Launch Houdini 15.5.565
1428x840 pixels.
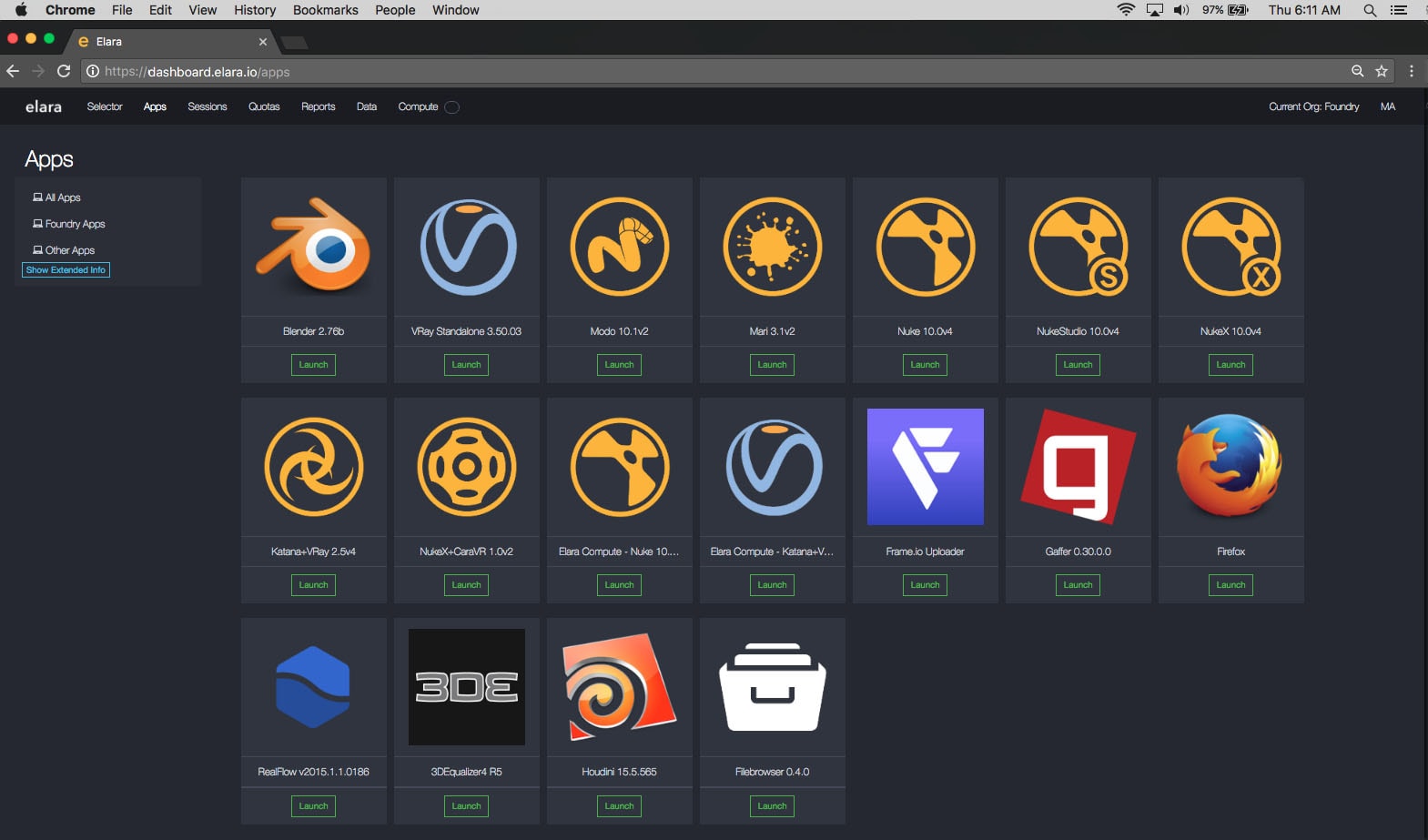620,806
